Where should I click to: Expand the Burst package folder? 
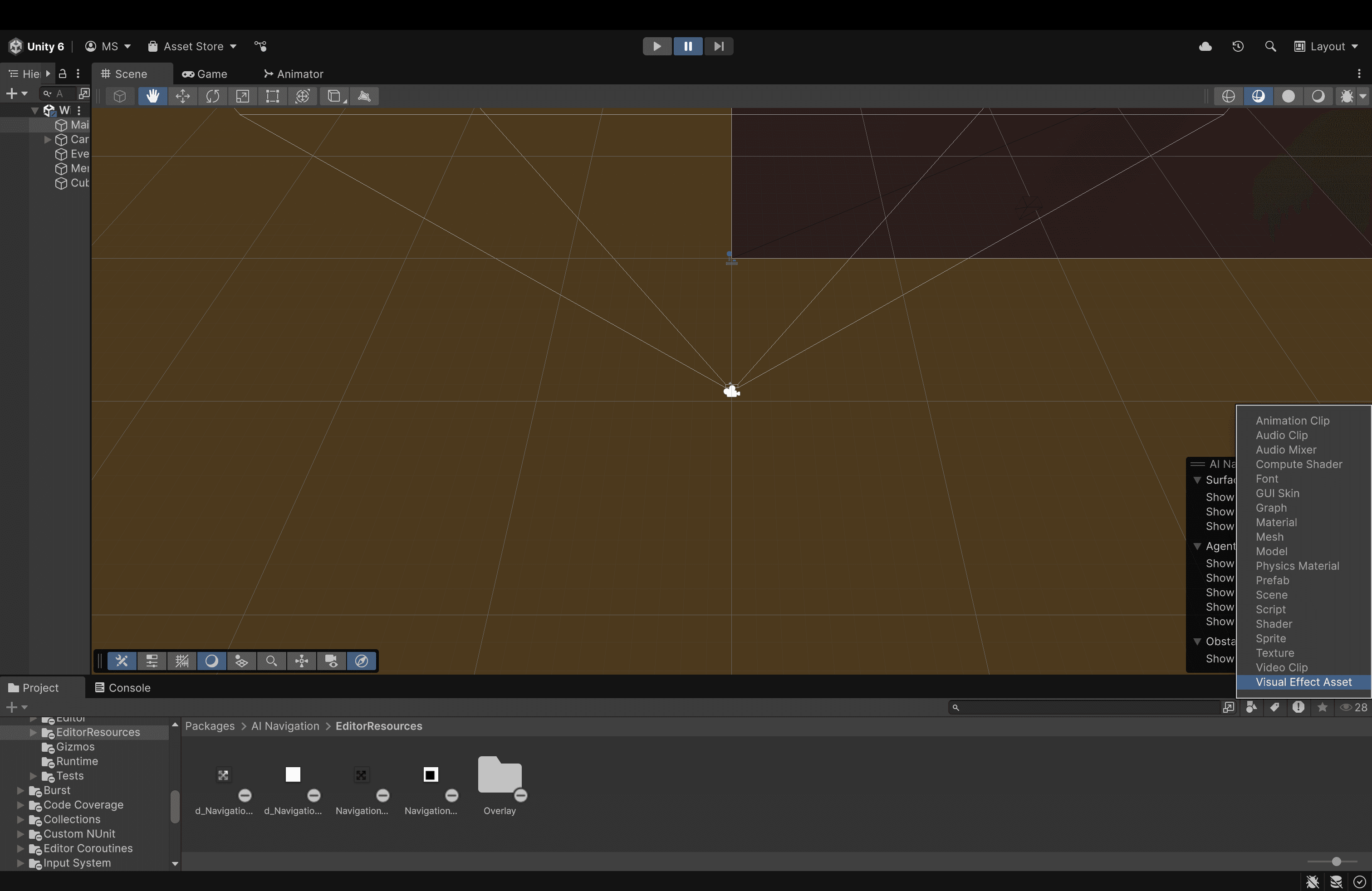[21, 790]
